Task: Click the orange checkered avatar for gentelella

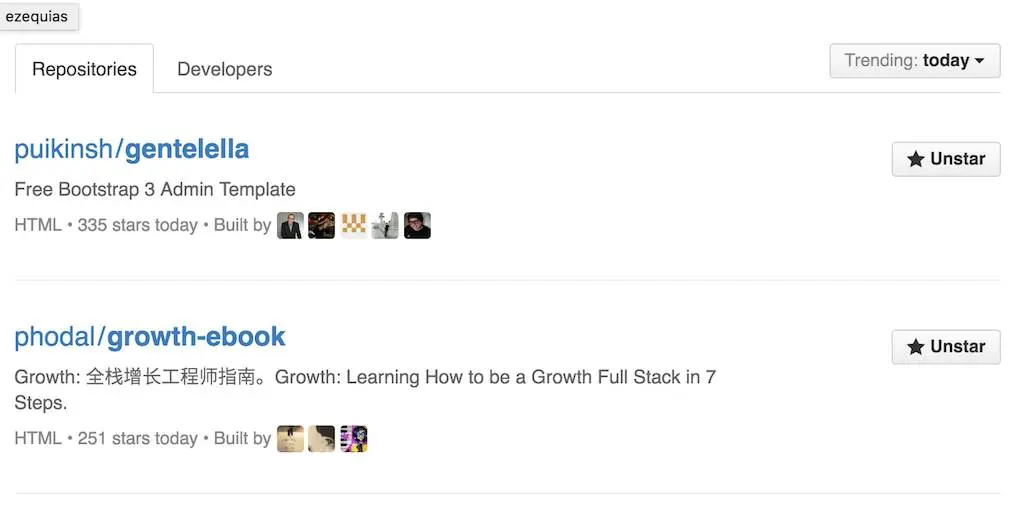Action: [353, 225]
